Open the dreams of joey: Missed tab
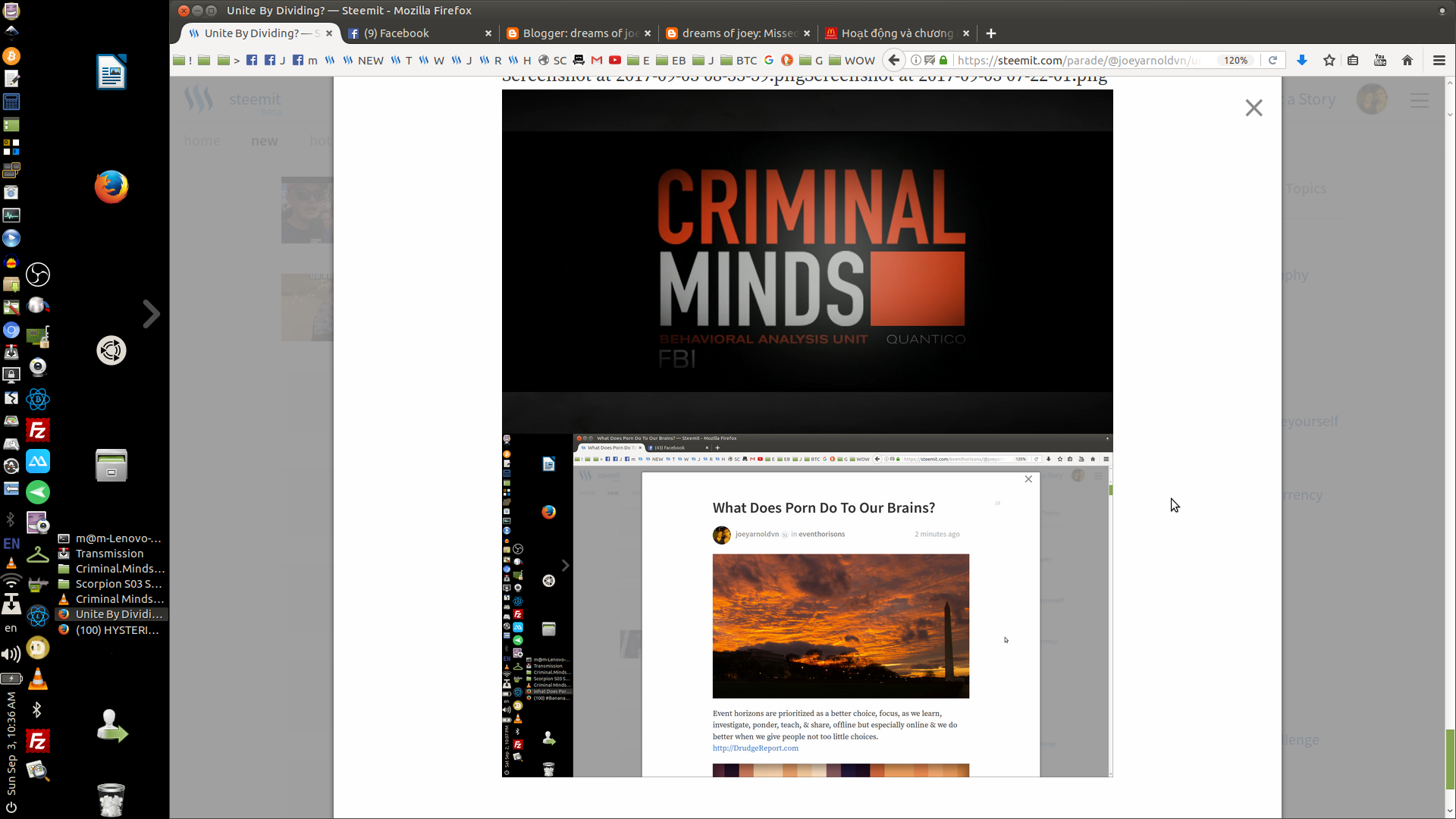The image size is (1456, 819). (x=738, y=33)
